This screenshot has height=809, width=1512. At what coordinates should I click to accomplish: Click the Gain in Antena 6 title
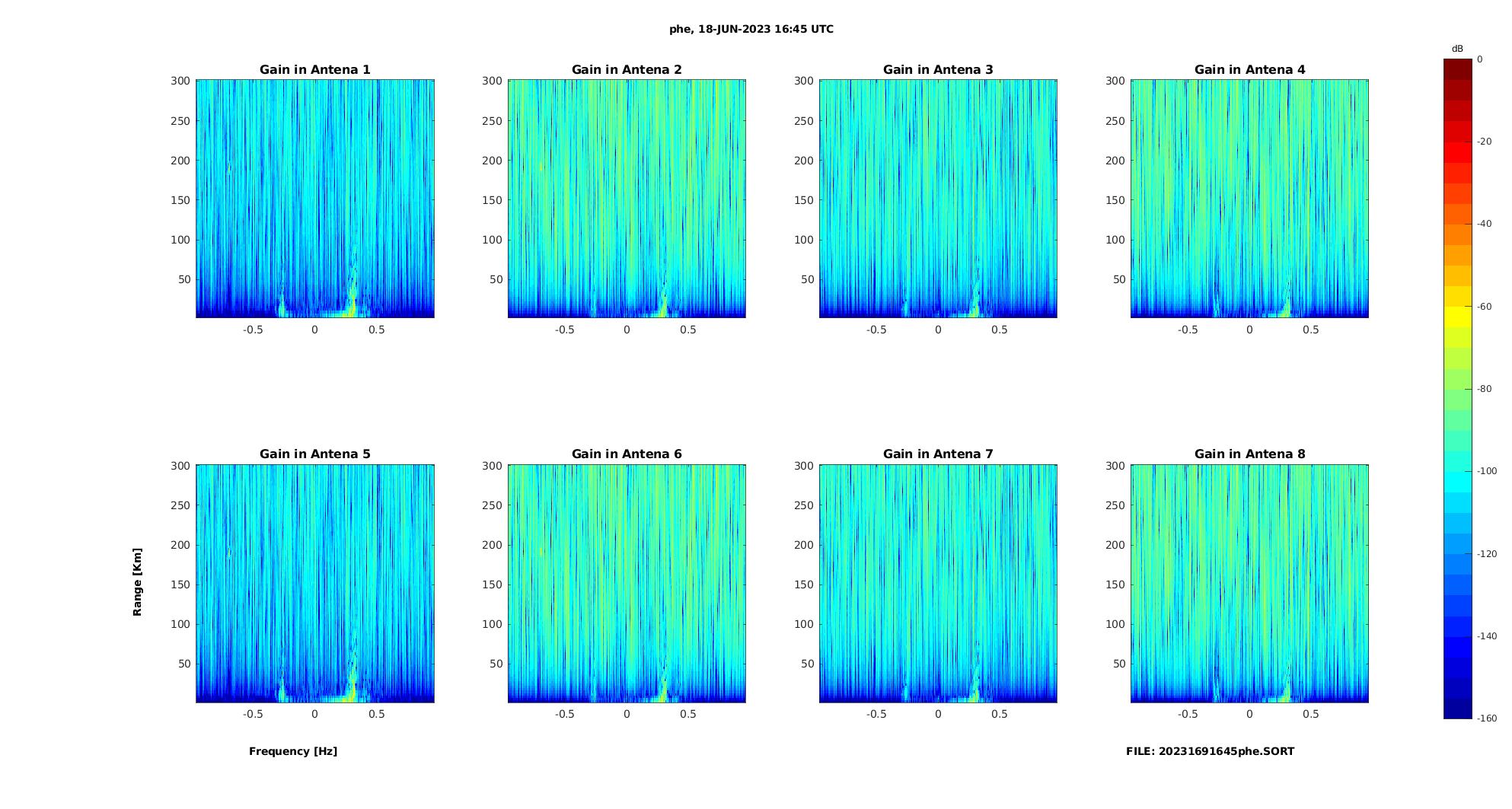point(627,454)
